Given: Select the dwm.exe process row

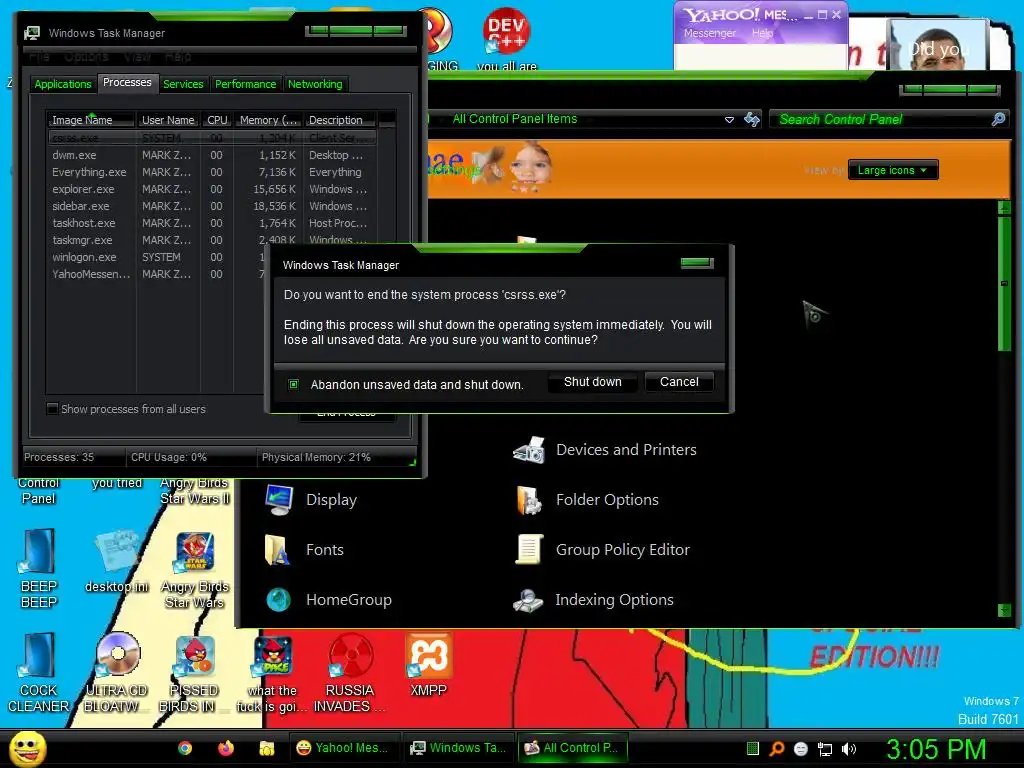Looking at the screenshot, I should coord(212,155).
